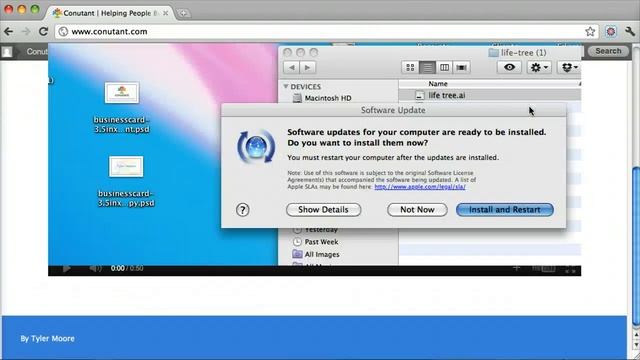The width and height of the screenshot is (640, 360).
Task: Open Software Update help question mark
Action: coord(242,210)
